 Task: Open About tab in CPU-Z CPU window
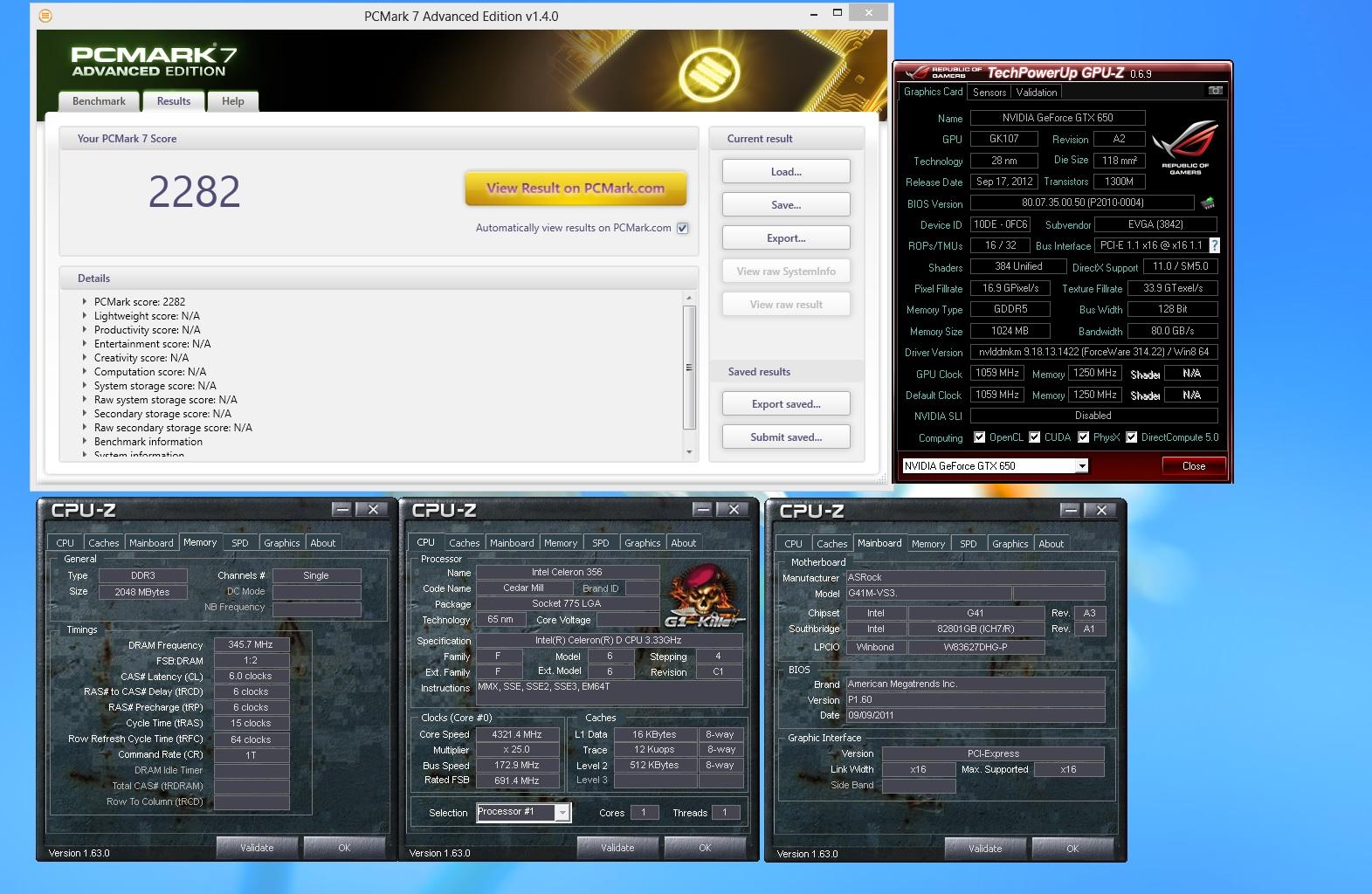click(684, 543)
